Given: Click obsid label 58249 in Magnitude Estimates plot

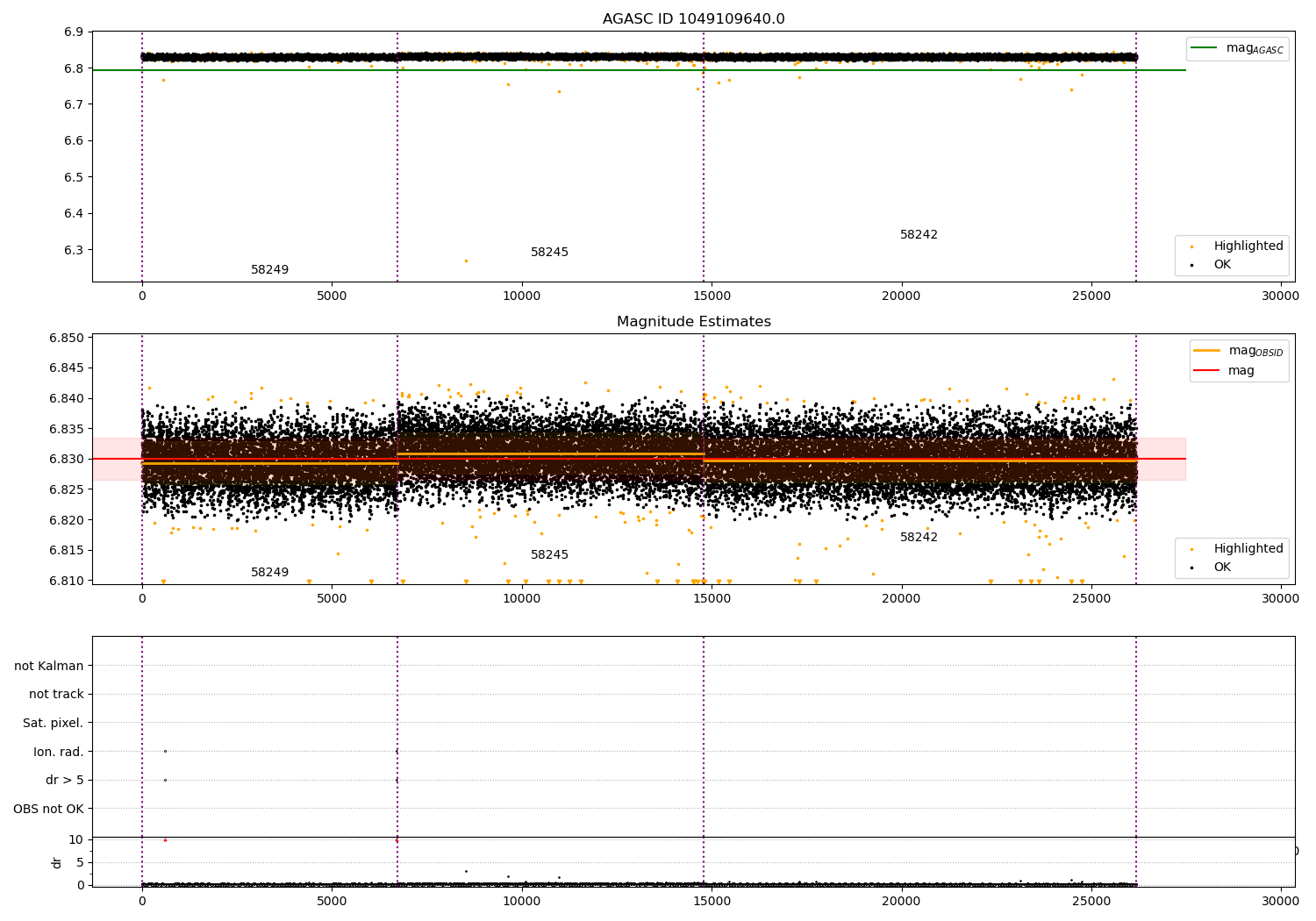Looking at the screenshot, I should point(269,573).
